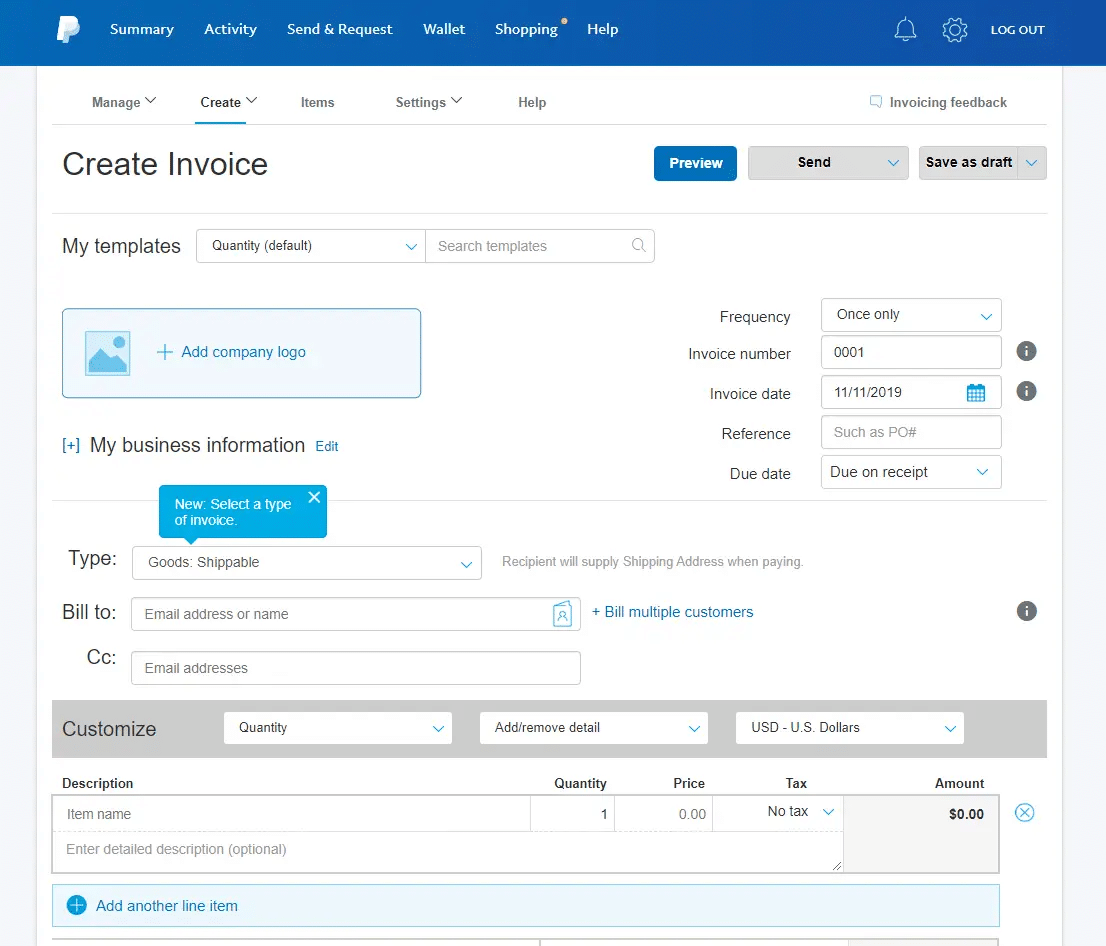Open Invoicing feedback via the speech bubble icon

click(875, 102)
